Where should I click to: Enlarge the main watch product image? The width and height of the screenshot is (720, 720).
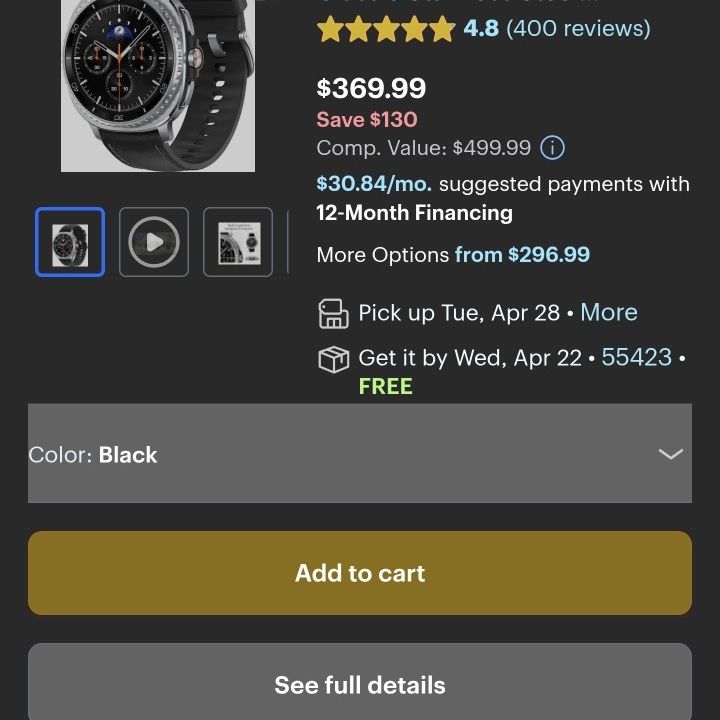point(158,86)
